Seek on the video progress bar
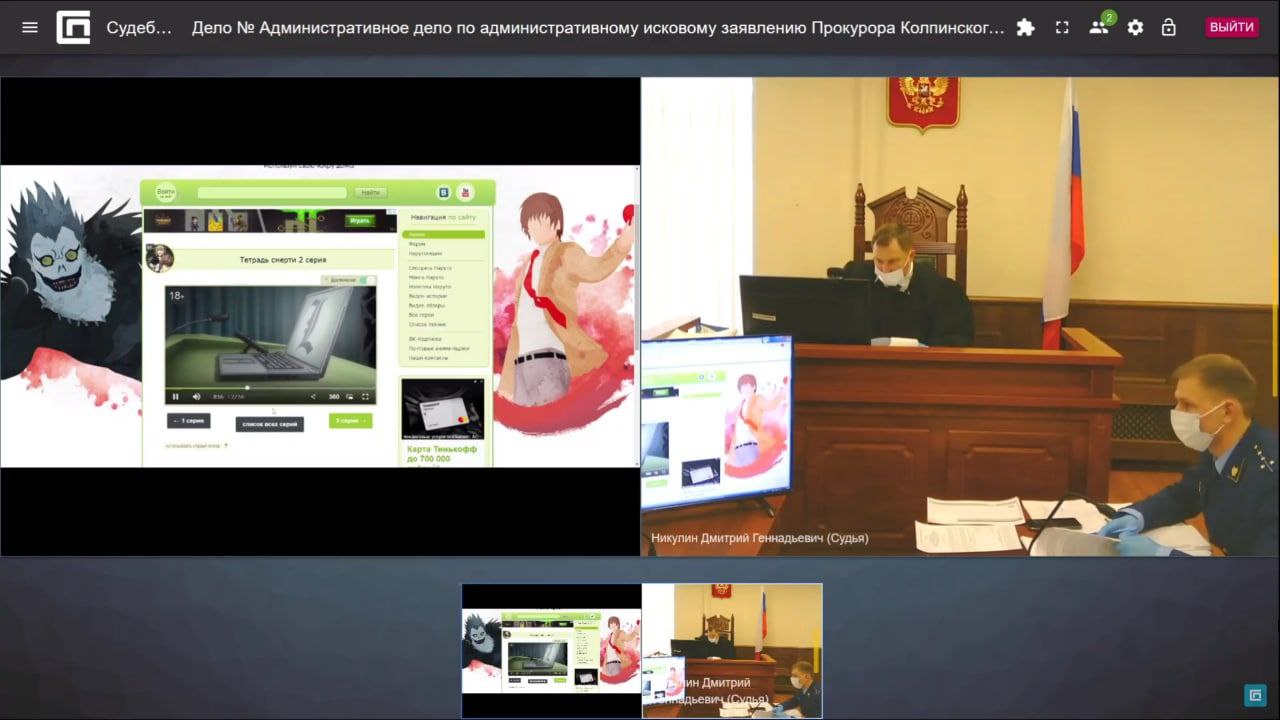Viewport: 1280px width, 720px height. click(270, 387)
